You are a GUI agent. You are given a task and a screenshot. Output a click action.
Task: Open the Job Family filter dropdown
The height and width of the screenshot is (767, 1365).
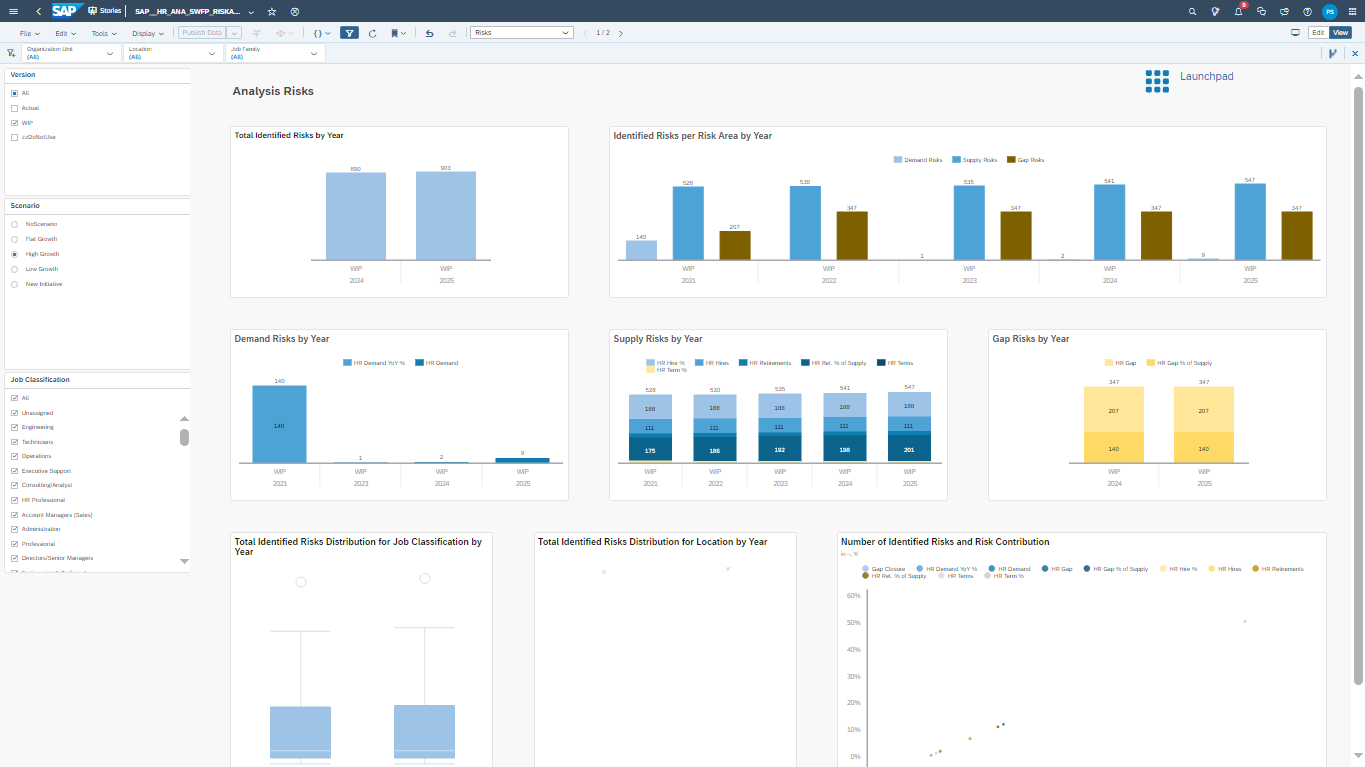coord(275,53)
